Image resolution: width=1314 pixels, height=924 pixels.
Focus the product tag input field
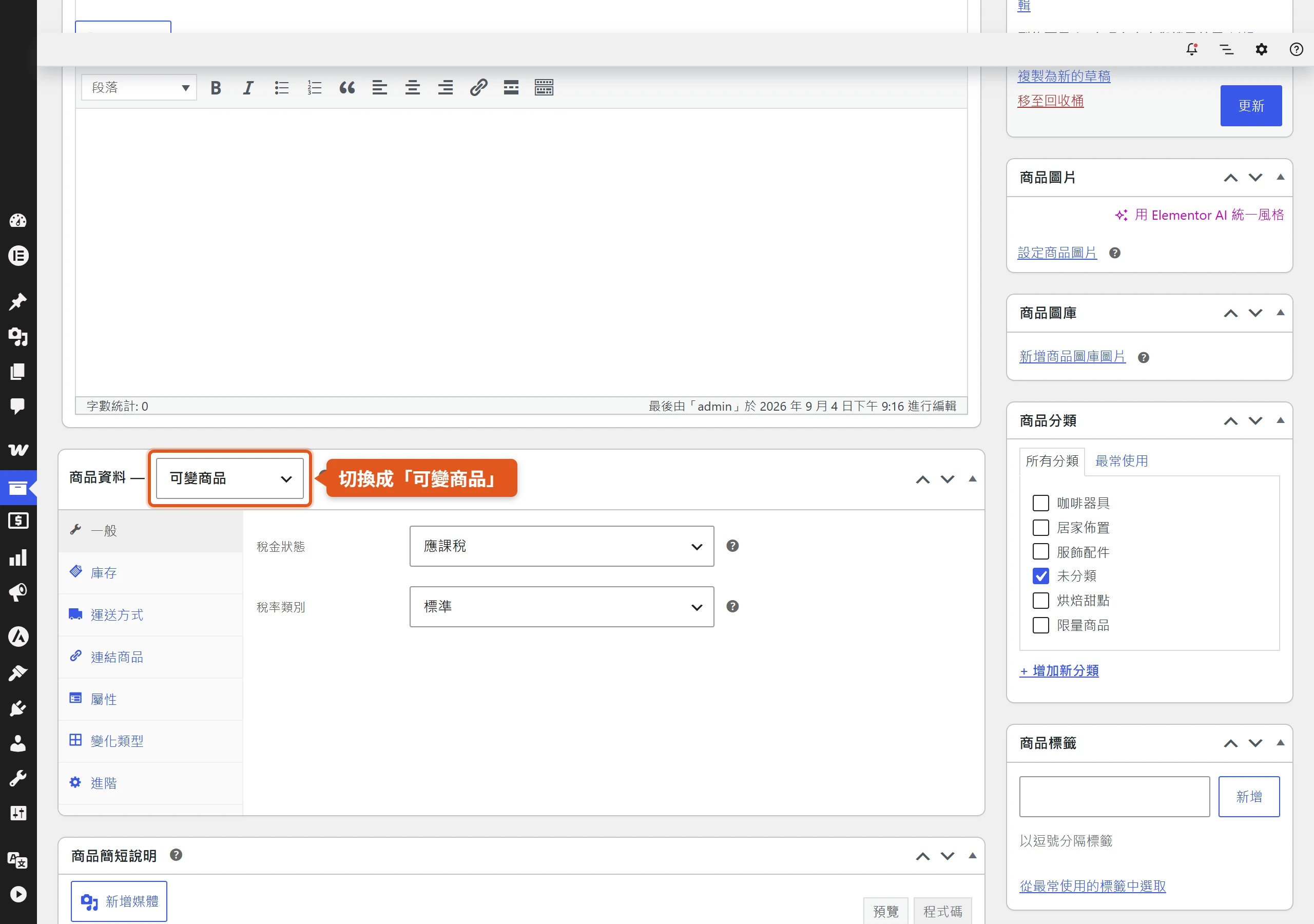(1114, 796)
